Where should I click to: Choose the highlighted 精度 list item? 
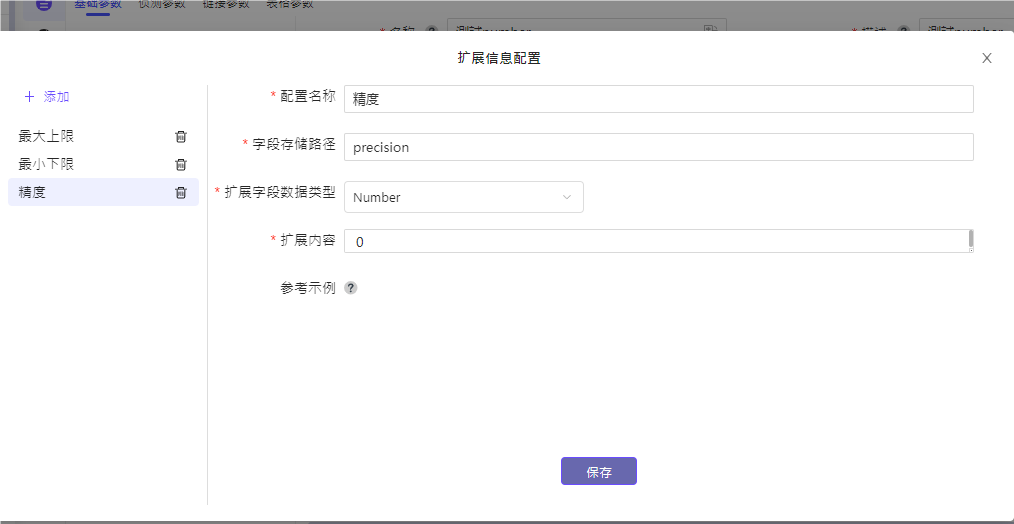pyautogui.click(x=32, y=192)
